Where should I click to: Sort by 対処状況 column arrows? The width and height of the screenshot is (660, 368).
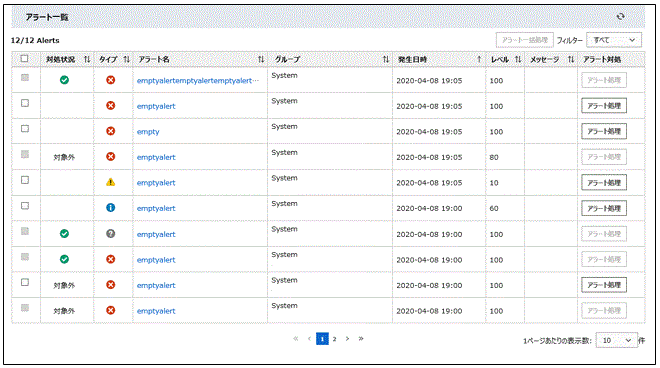coord(87,59)
